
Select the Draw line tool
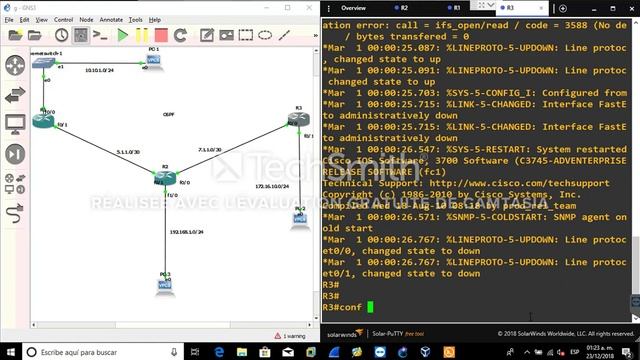(284, 35)
